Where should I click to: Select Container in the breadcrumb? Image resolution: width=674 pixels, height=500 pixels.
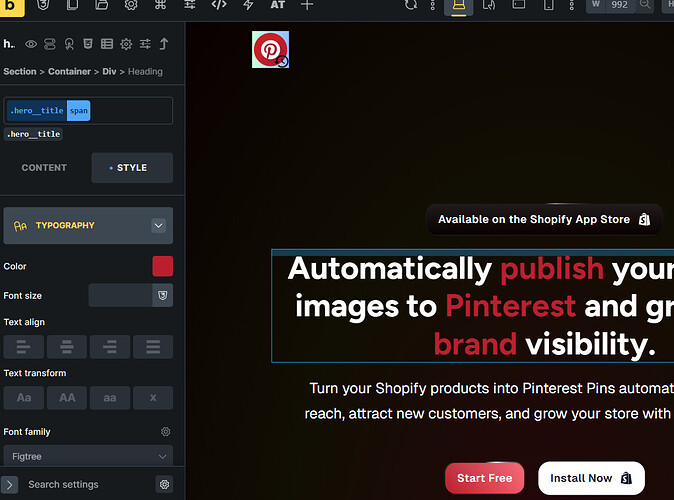[69, 71]
